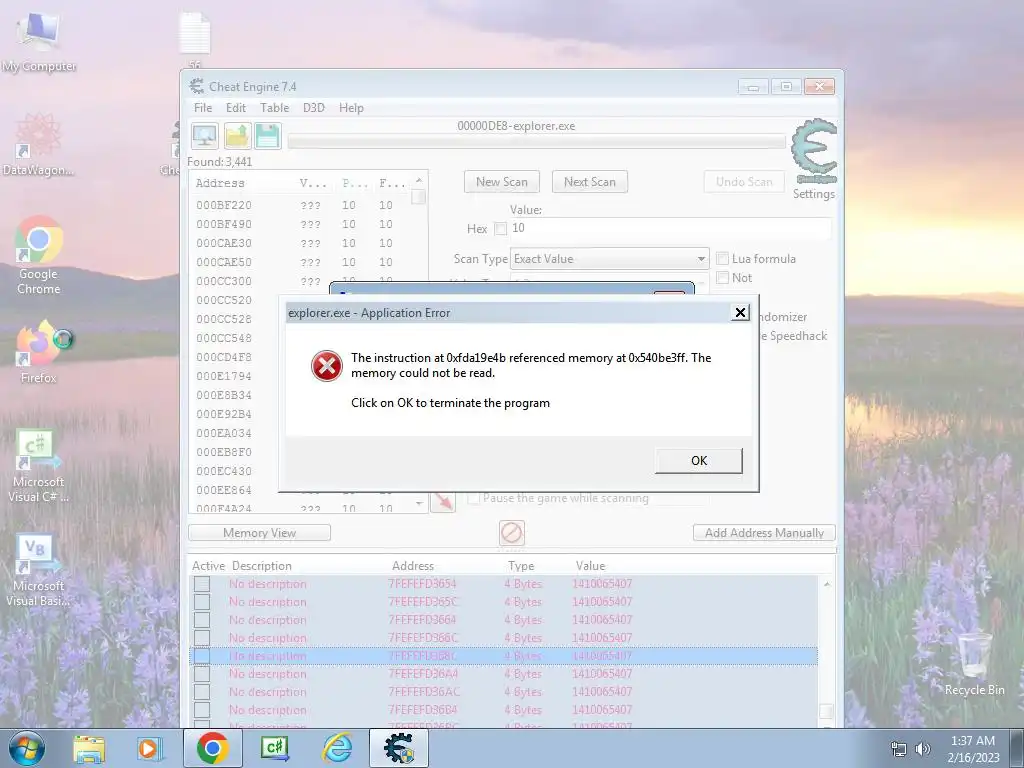Activate checkbox for address 7FEFEFD3664

[x=202, y=620]
